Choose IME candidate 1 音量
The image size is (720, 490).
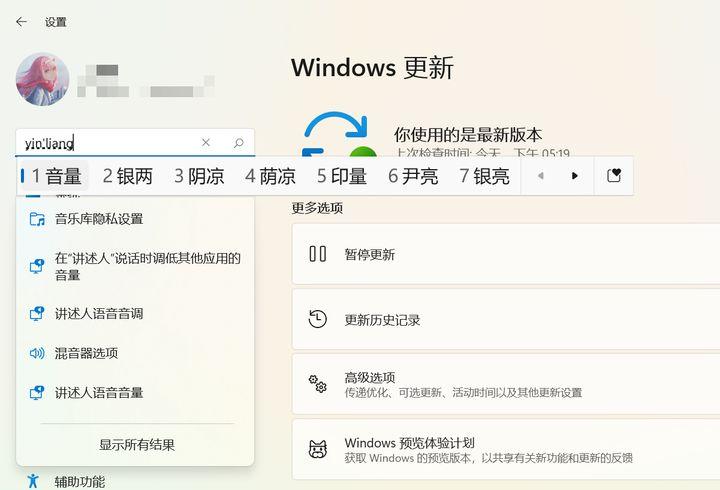[x=56, y=176]
